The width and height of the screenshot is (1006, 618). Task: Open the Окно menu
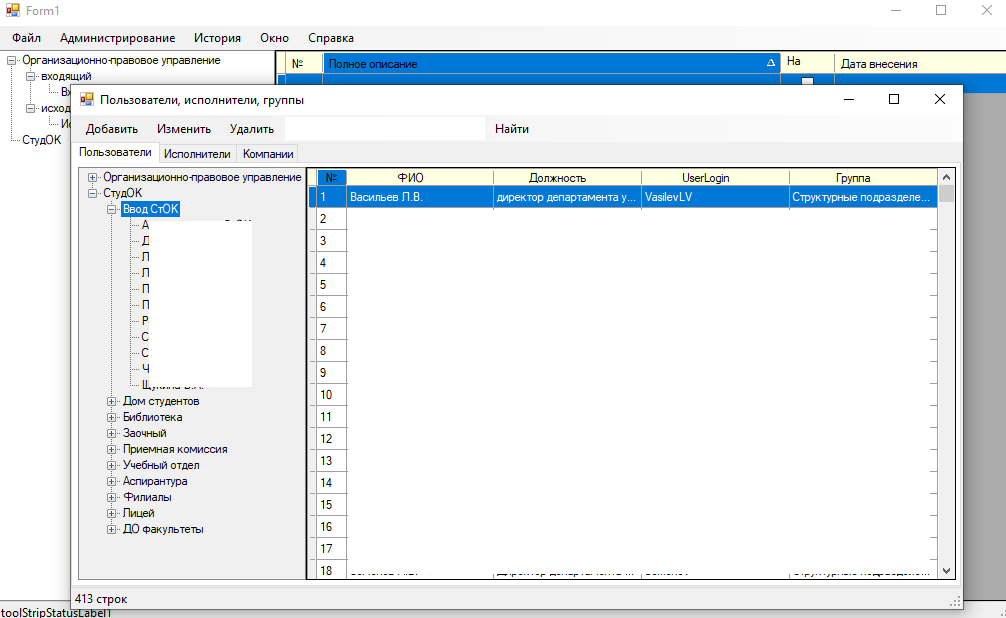275,38
